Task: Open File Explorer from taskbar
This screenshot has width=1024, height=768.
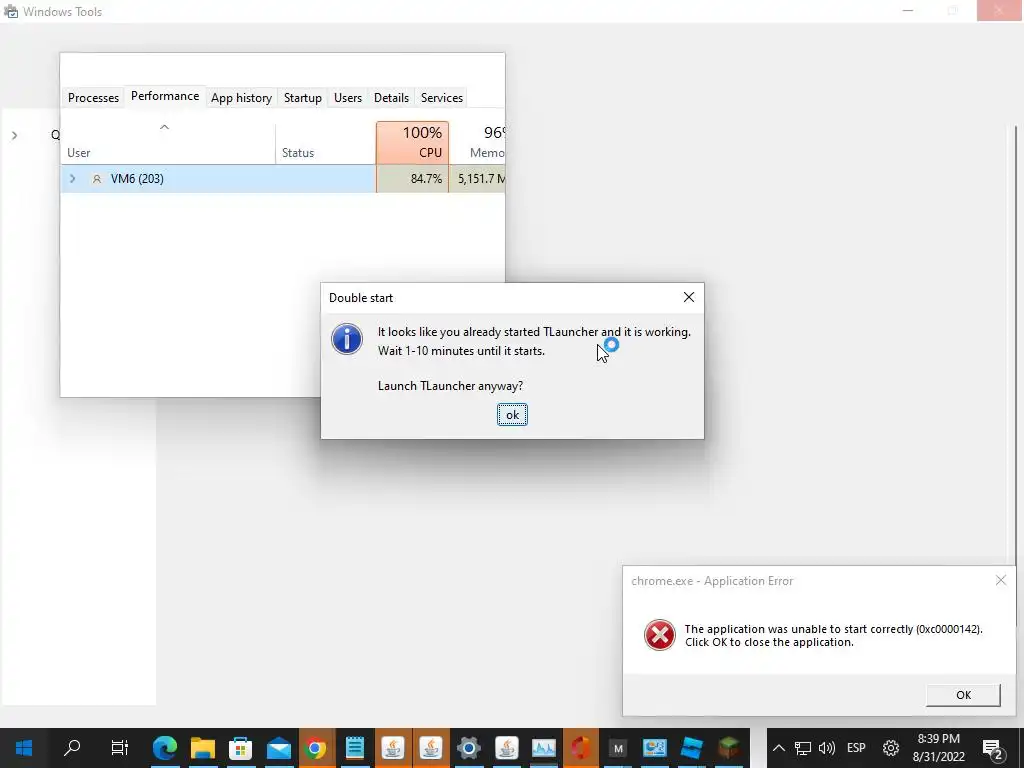Action: click(x=202, y=748)
